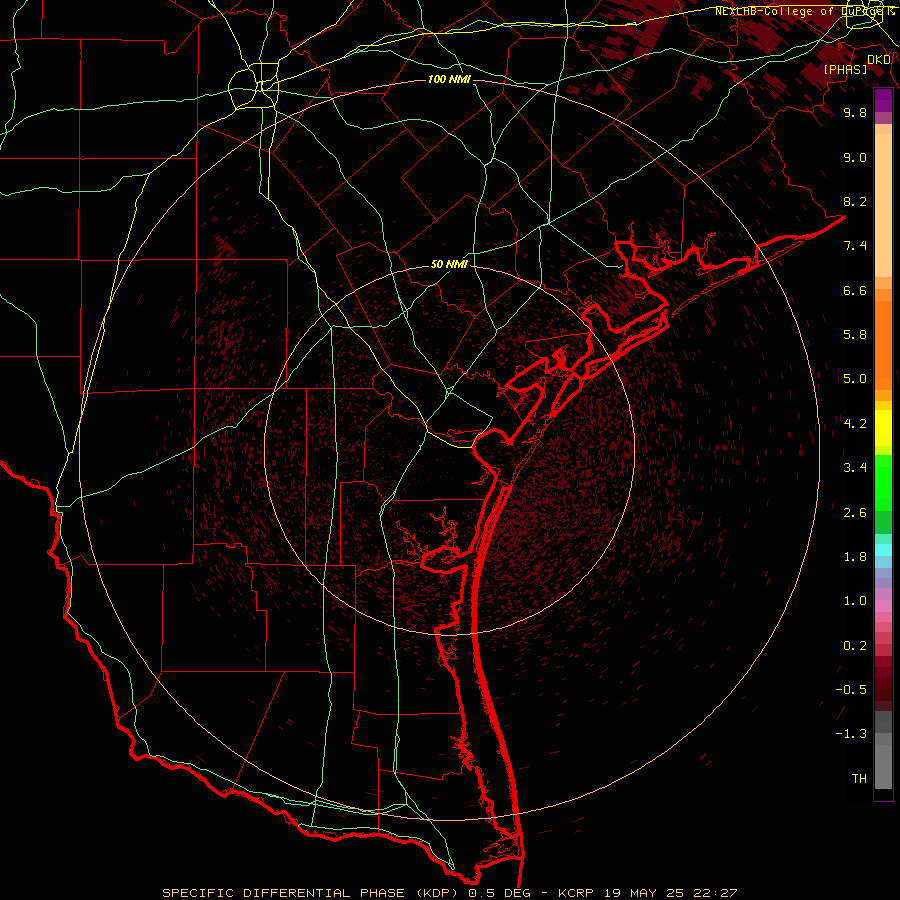Pick the yellow segment of the color bar
Image resolution: width=900 pixels, height=900 pixels.
[x=883, y=428]
